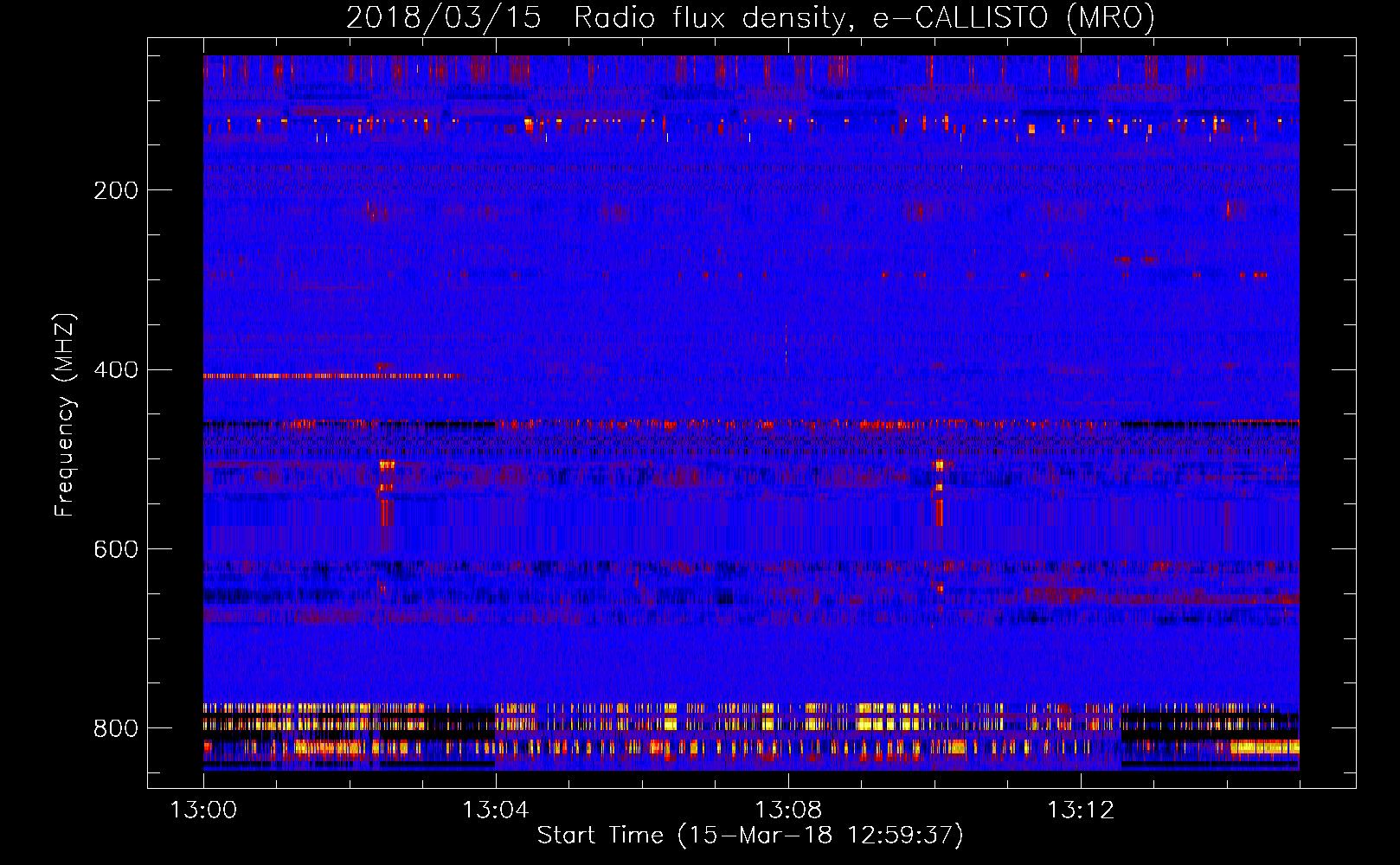Click the 400 frequency tick label
Viewport: 1400px width, 865px height.
point(116,370)
